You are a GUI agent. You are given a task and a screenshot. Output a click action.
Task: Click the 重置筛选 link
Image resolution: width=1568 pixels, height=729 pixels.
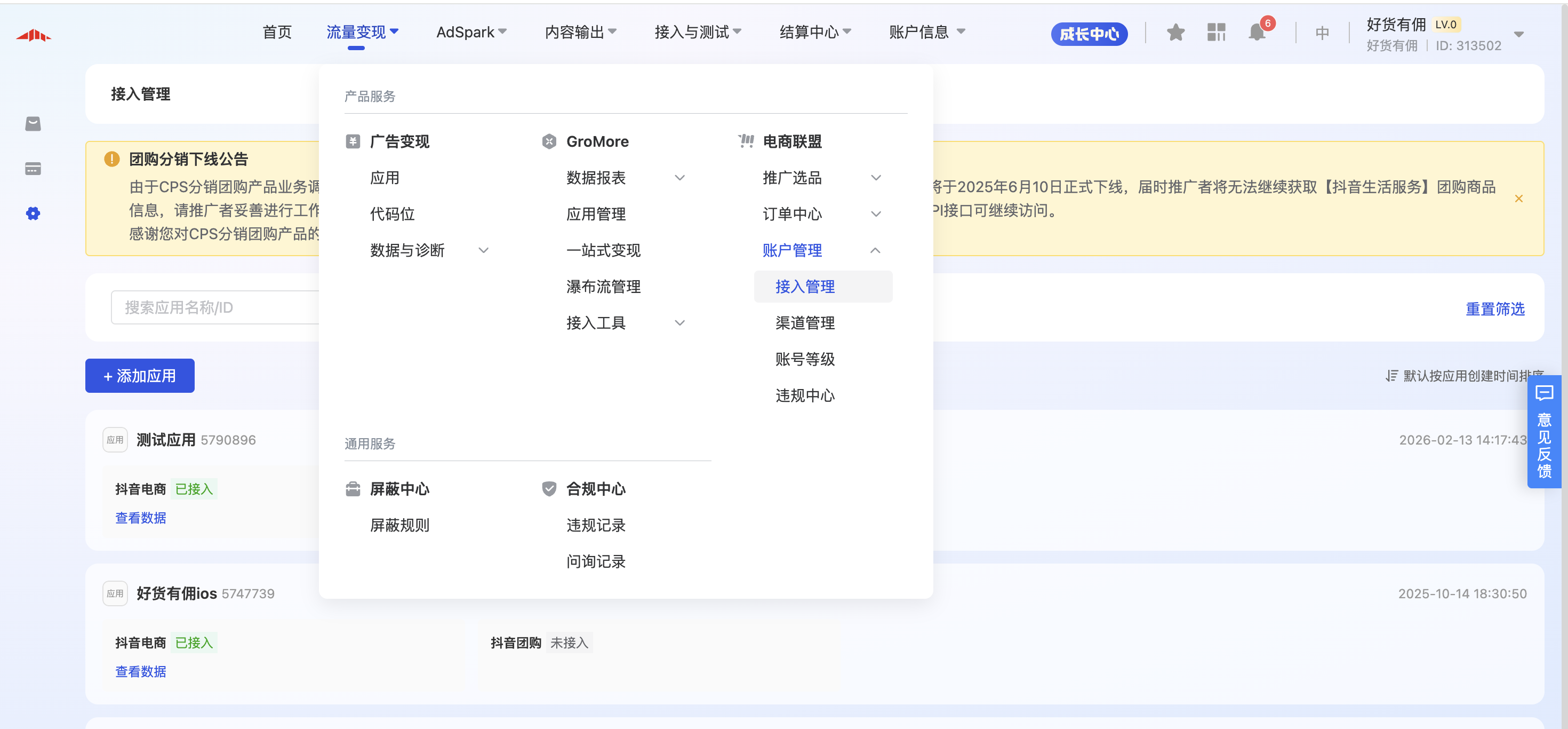point(1494,309)
